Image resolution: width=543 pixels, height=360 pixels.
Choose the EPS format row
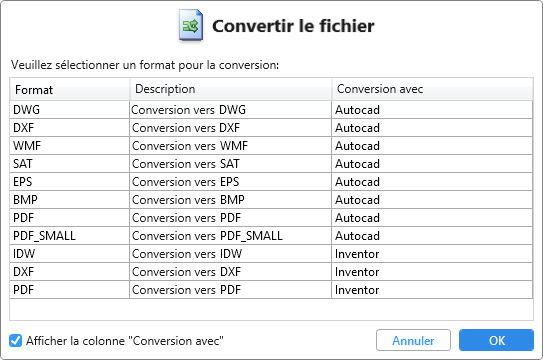271,182
